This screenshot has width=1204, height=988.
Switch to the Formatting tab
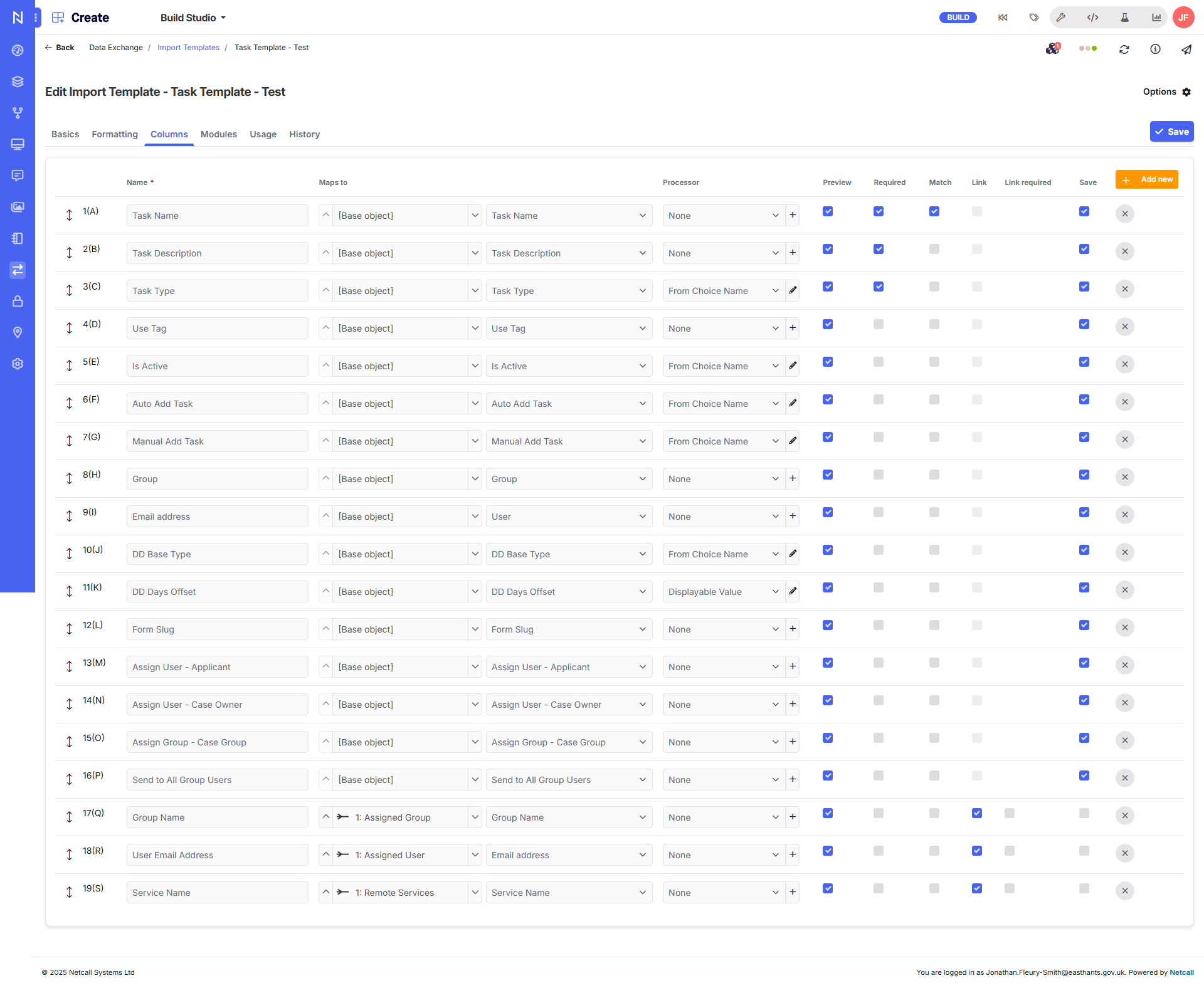click(115, 134)
